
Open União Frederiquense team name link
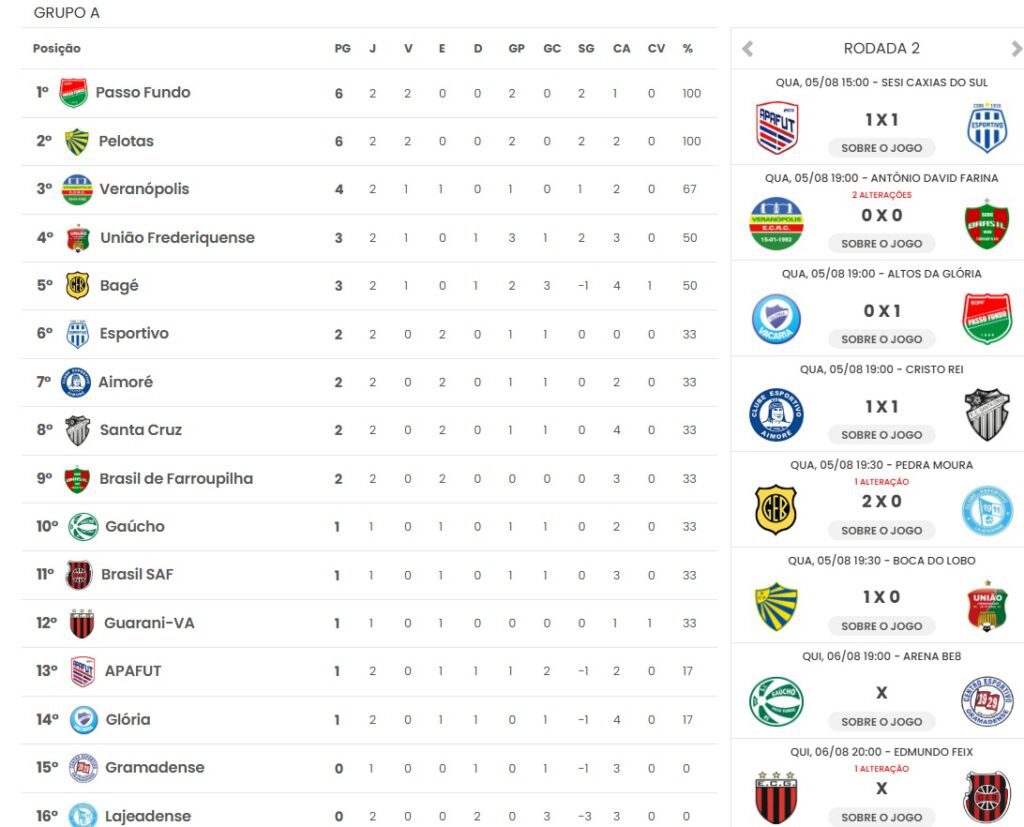[x=178, y=238]
